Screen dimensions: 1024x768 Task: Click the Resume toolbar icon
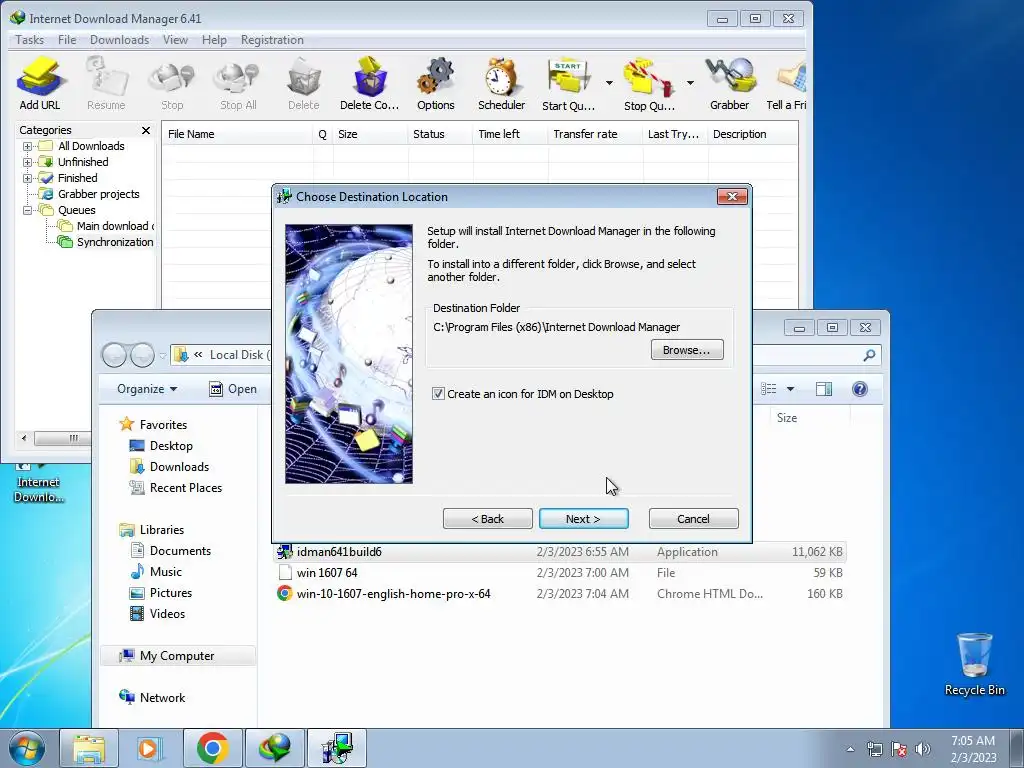(x=106, y=84)
